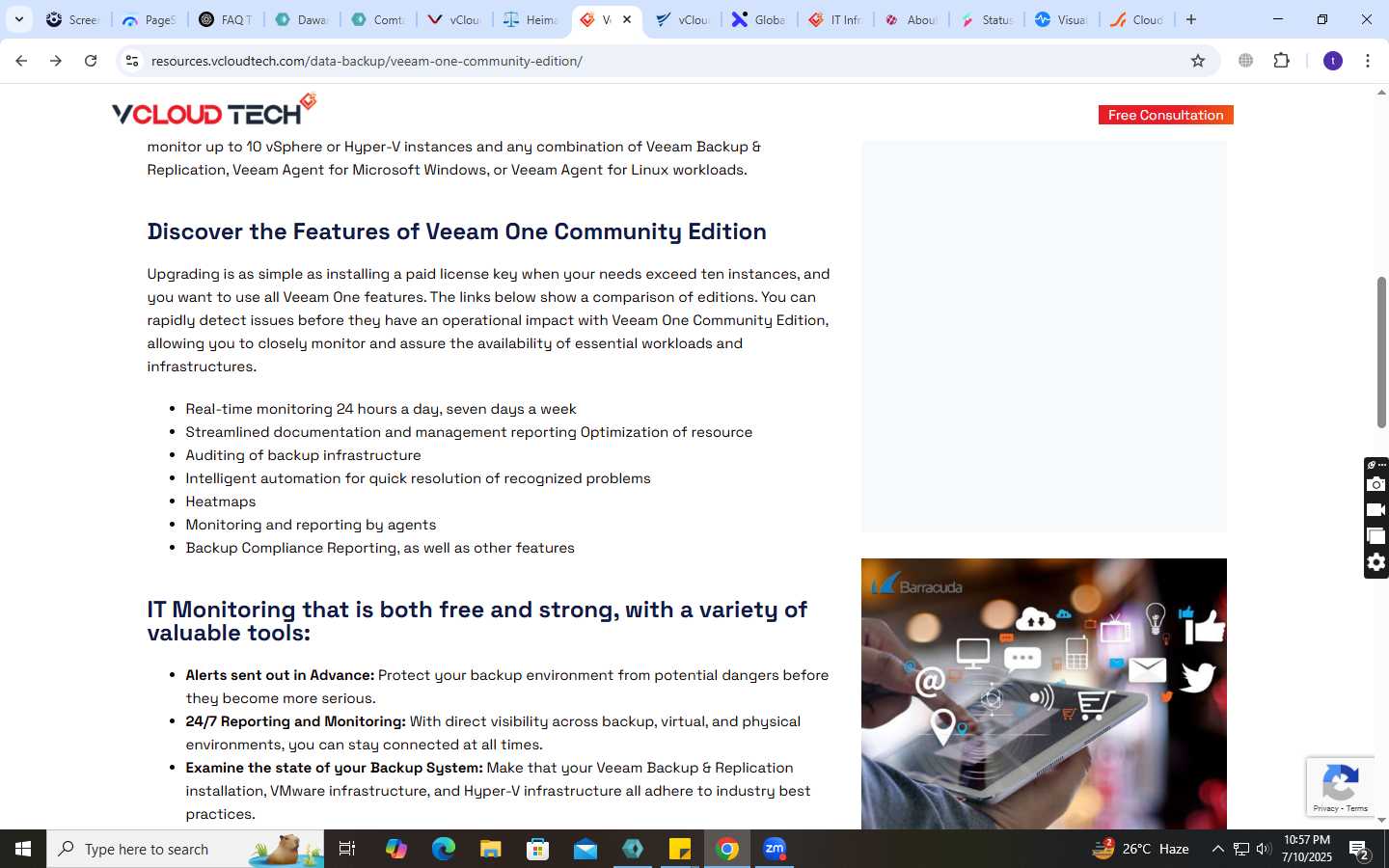Switch to the Heima tab
This screenshot has height=868, width=1389.
[x=531, y=19]
